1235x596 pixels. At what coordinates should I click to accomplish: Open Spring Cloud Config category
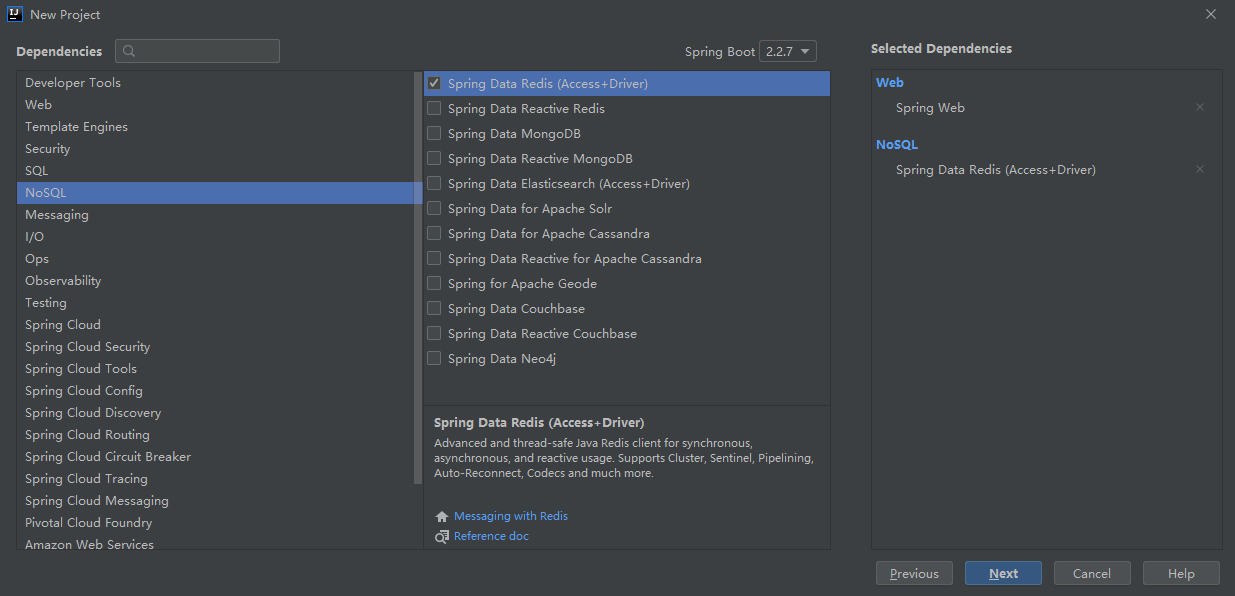215,390
